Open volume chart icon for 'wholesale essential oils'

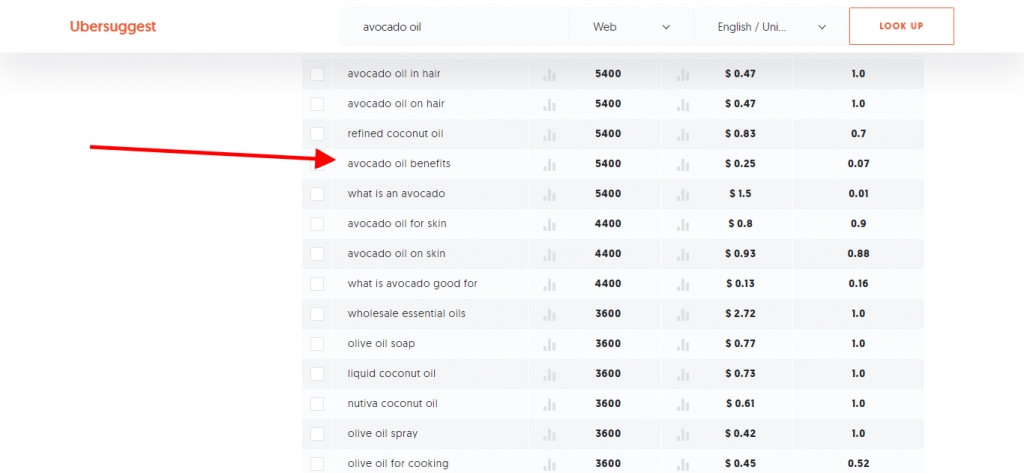pyautogui.click(x=549, y=315)
